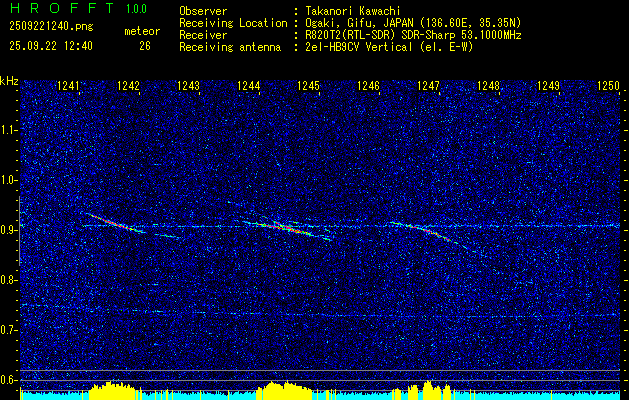Click the 0.8 kHz axis label
Viewport: 629px width, 400px height.
coord(9,280)
